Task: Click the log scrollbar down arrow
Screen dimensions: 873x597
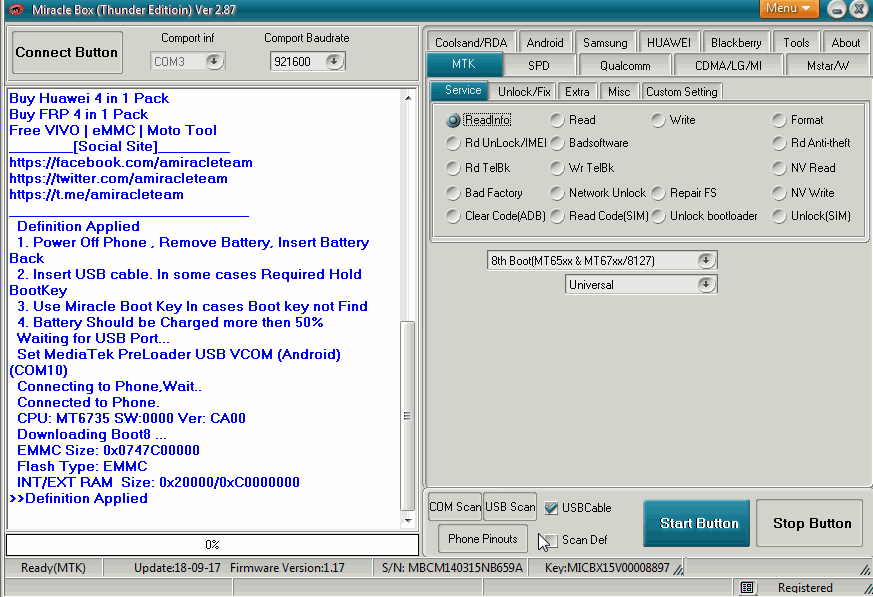Action: coord(408,521)
